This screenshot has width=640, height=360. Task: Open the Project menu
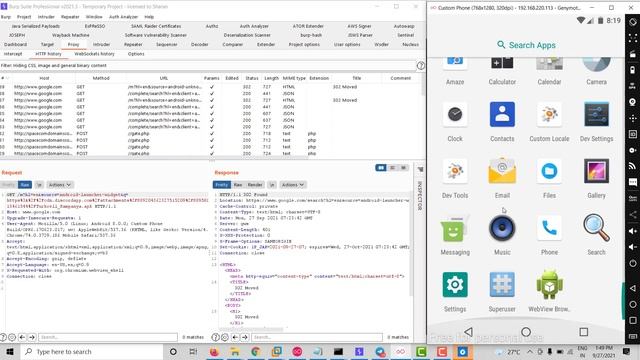(x=24, y=17)
